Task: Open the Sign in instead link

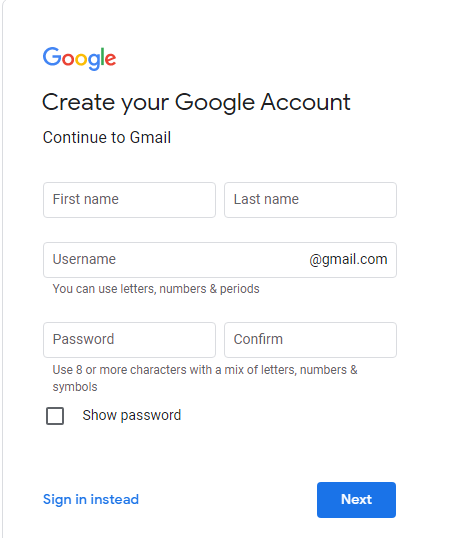Action: tap(91, 500)
